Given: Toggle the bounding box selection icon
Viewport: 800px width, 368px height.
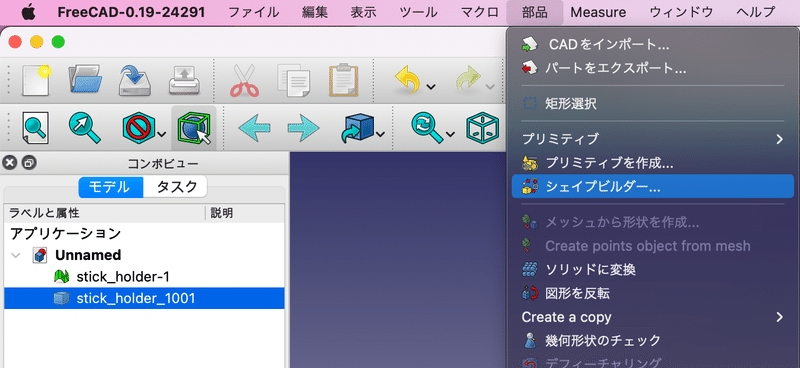Looking at the screenshot, I should (x=194, y=128).
